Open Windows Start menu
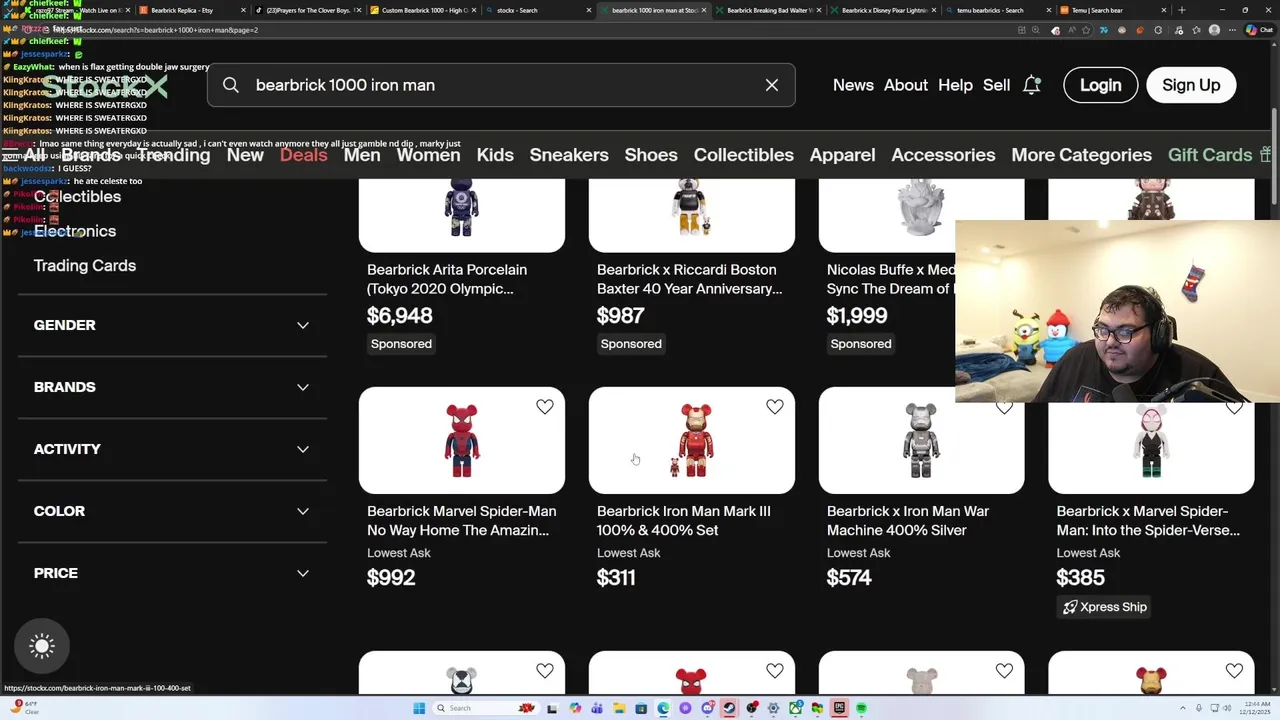The width and height of the screenshot is (1280, 720). tap(419, 708)
